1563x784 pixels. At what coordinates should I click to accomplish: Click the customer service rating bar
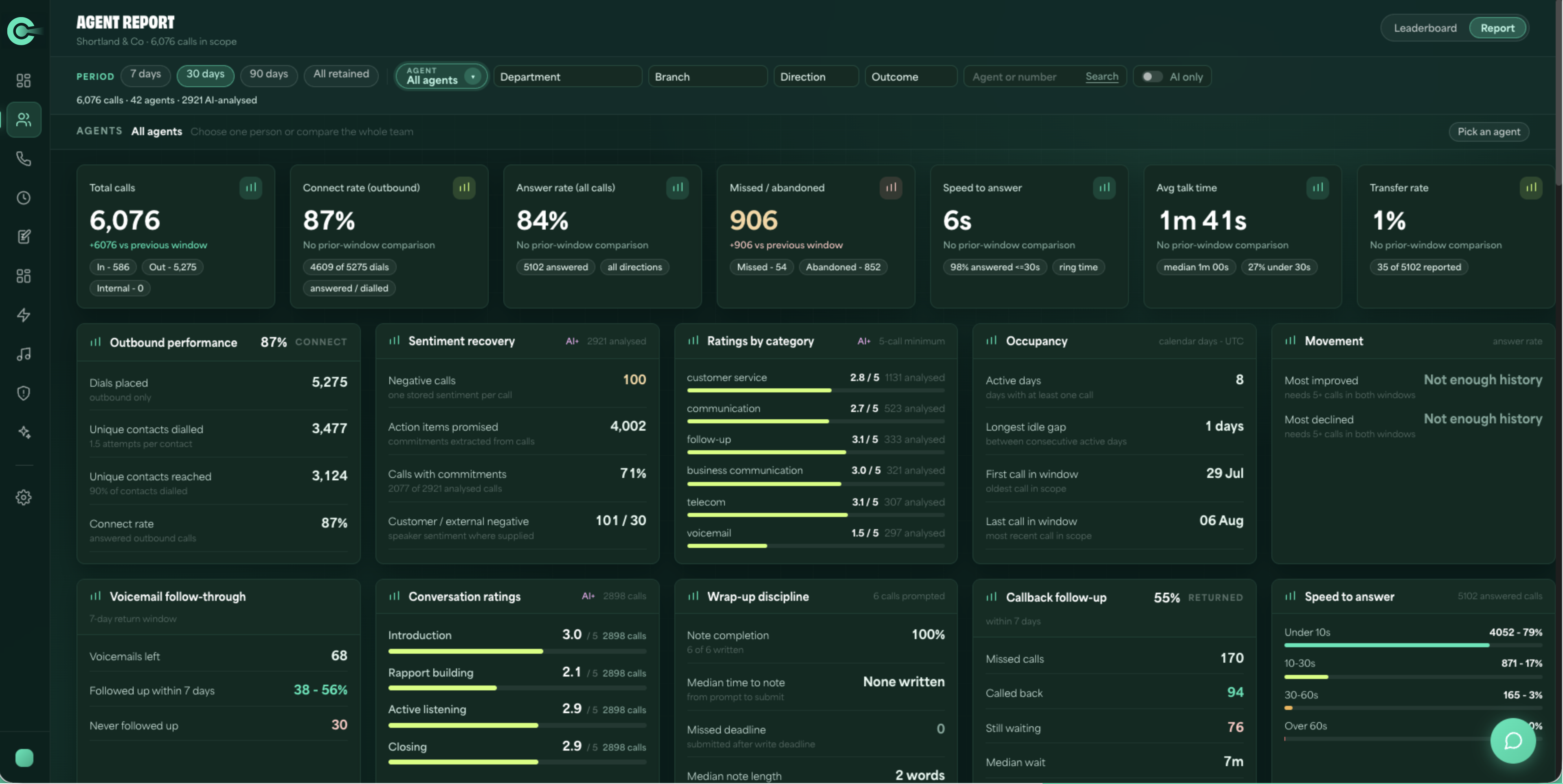815,390
